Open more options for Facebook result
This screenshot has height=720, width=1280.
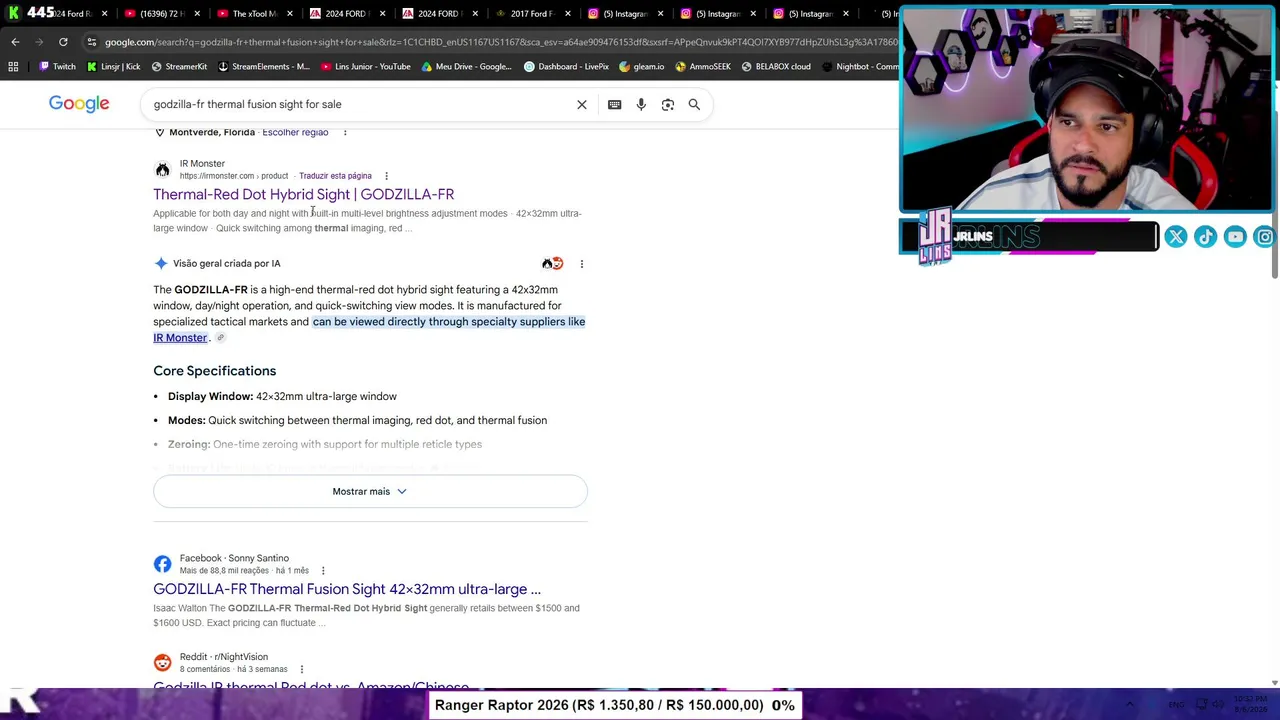(x=323, y=571)
